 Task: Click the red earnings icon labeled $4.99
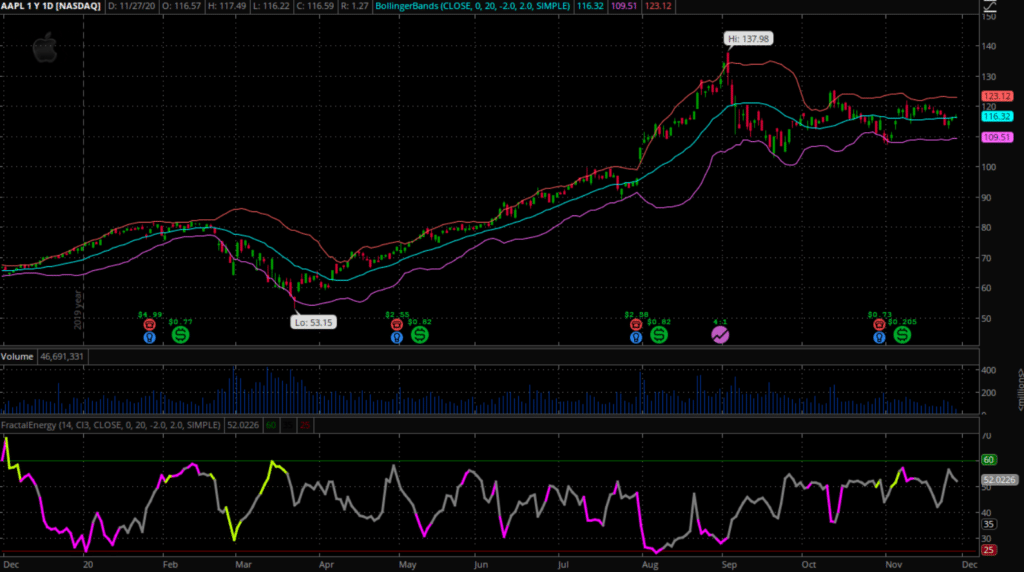click(x=150, y=325)
